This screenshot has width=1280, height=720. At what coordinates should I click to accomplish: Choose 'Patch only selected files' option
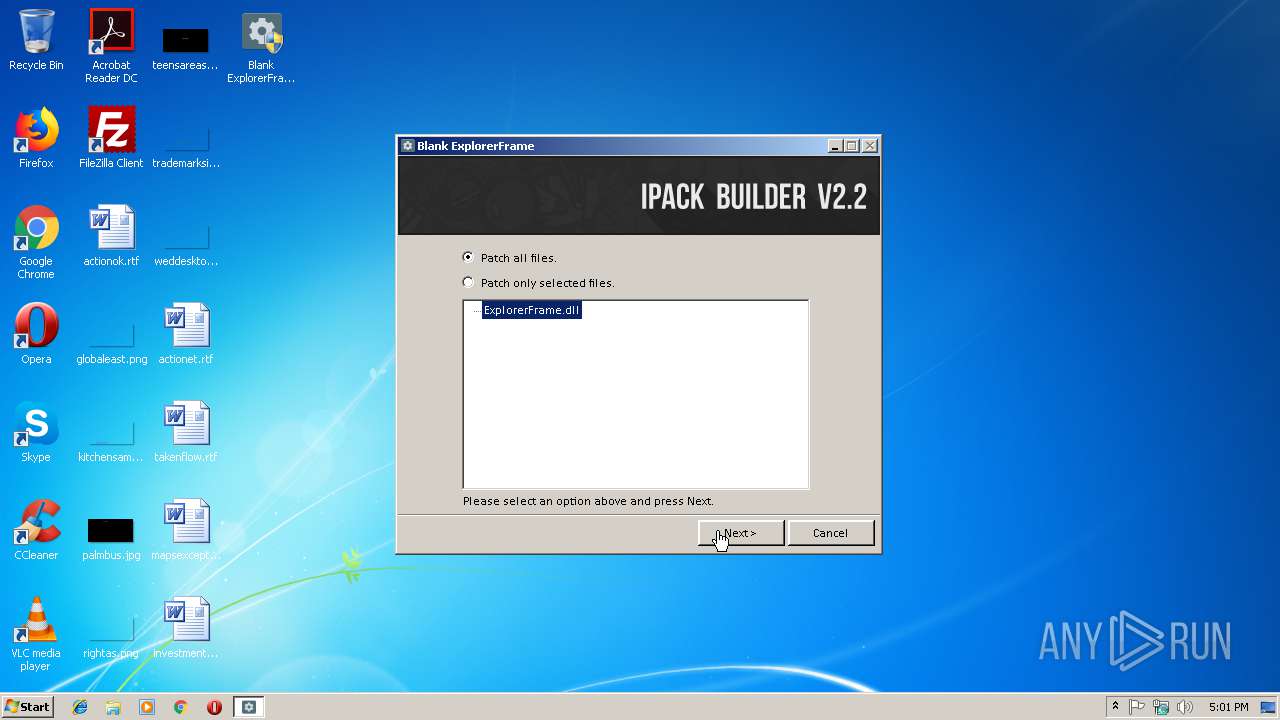[x=468, y=282]
